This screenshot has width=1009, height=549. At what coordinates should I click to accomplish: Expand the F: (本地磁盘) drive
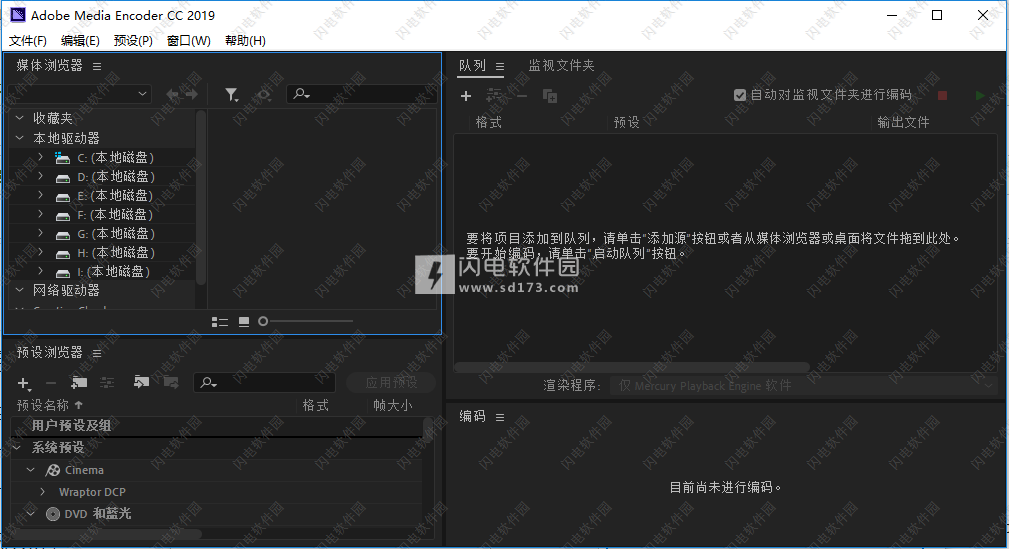41,214
